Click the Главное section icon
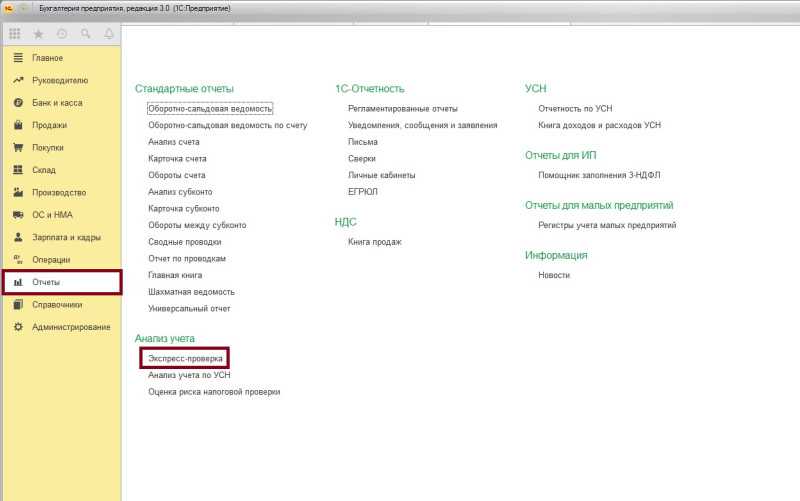This screenshot has width=800, height=501. tap(18, 58)
